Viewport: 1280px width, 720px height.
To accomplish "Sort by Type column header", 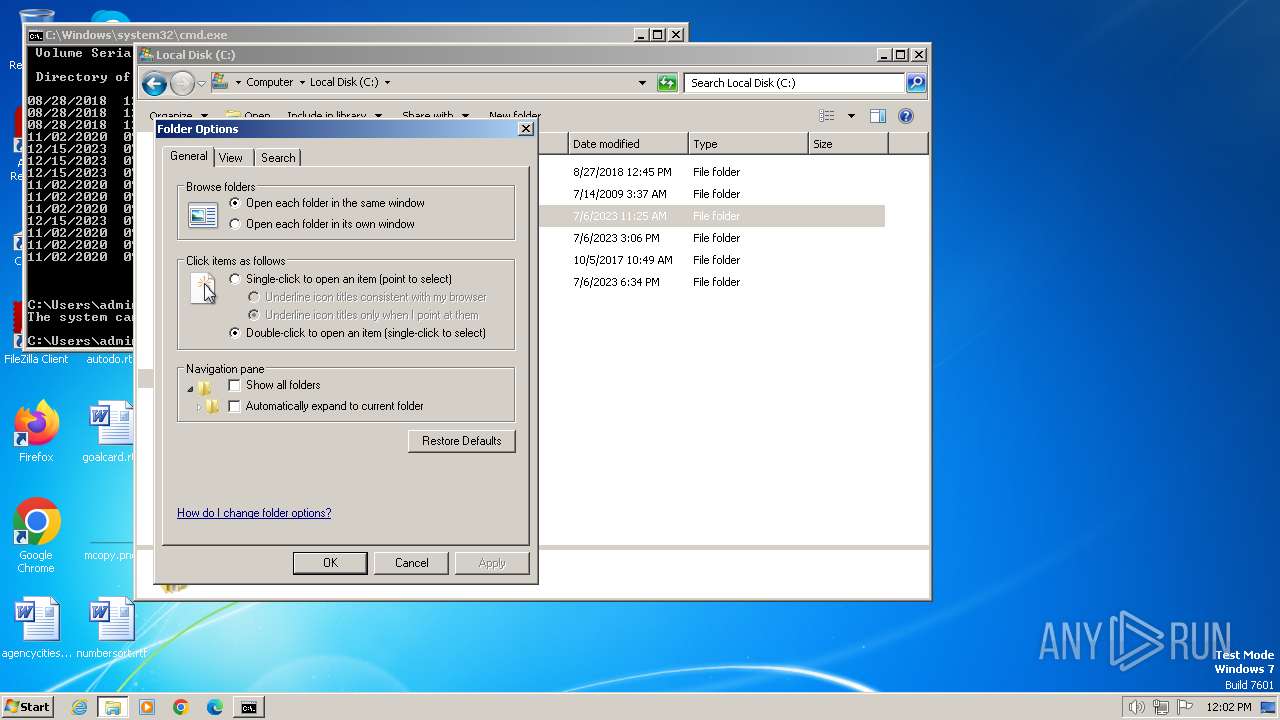I will point(748,144).
